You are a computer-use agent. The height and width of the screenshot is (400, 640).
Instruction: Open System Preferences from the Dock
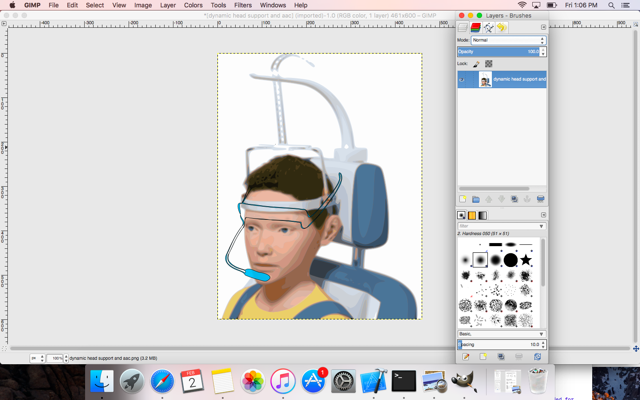click(x=343, y=381)
